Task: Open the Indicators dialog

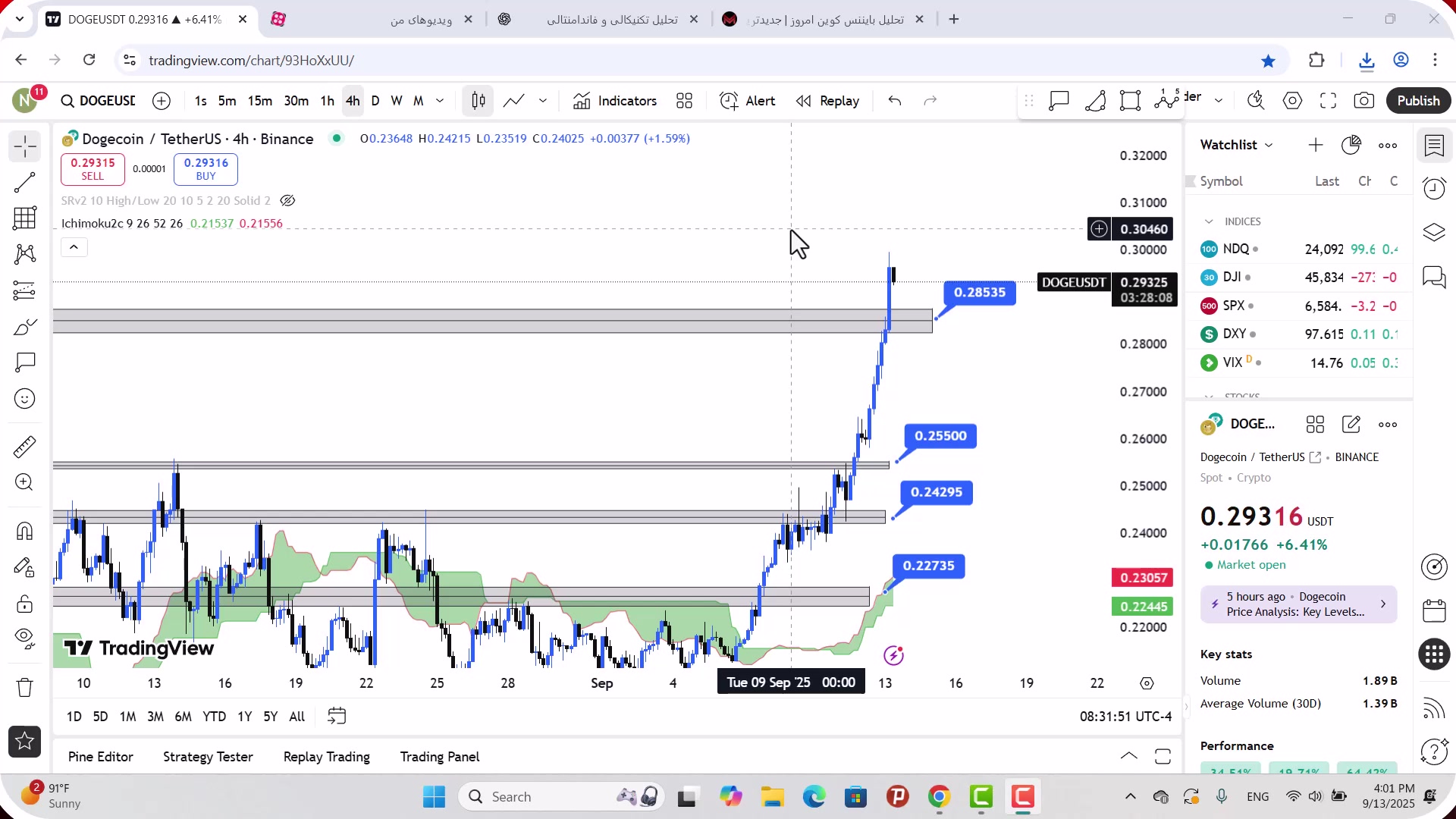Action: (x=615, y=101)
